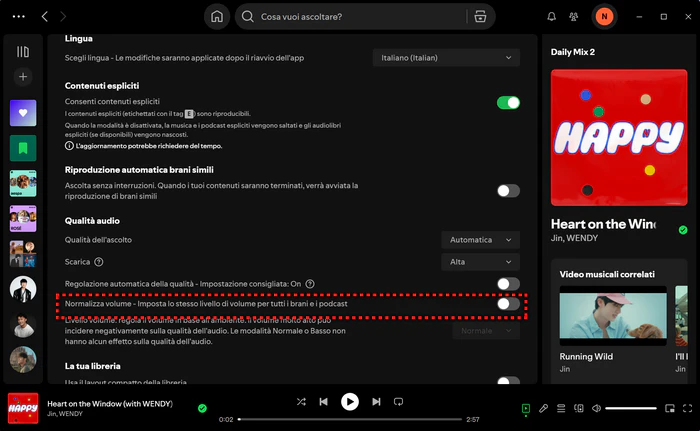
Task: Open the green bookmark episodes tile
Action: click(x=23, y=148)
